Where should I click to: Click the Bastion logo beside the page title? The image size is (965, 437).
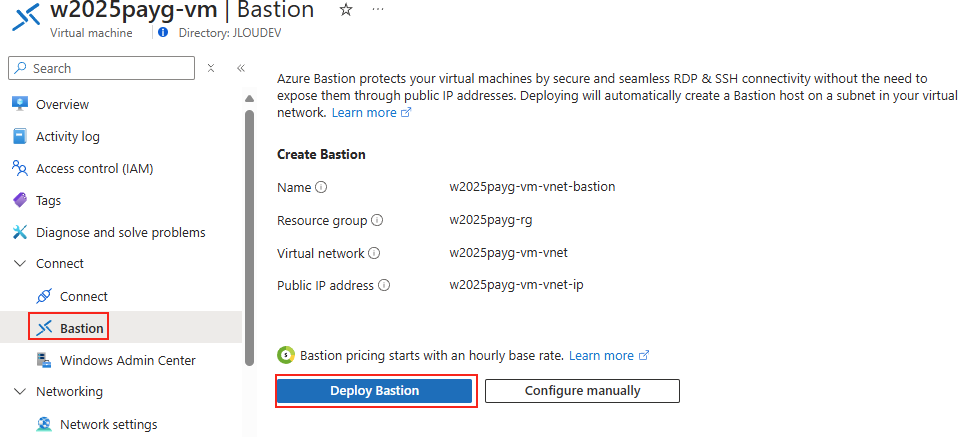(x=27, y=17)
